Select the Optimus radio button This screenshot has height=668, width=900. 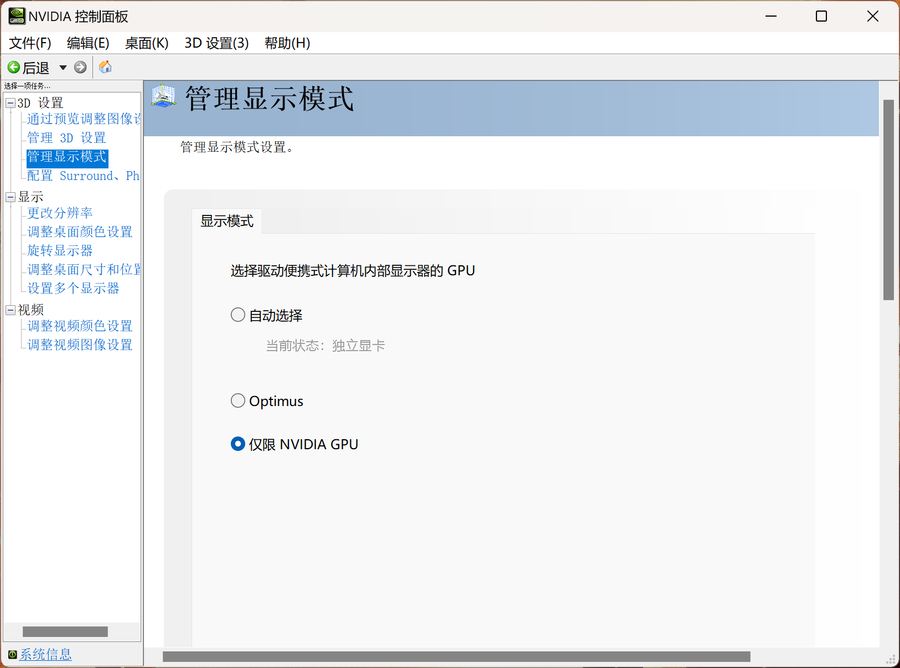[x=238, y=401]
